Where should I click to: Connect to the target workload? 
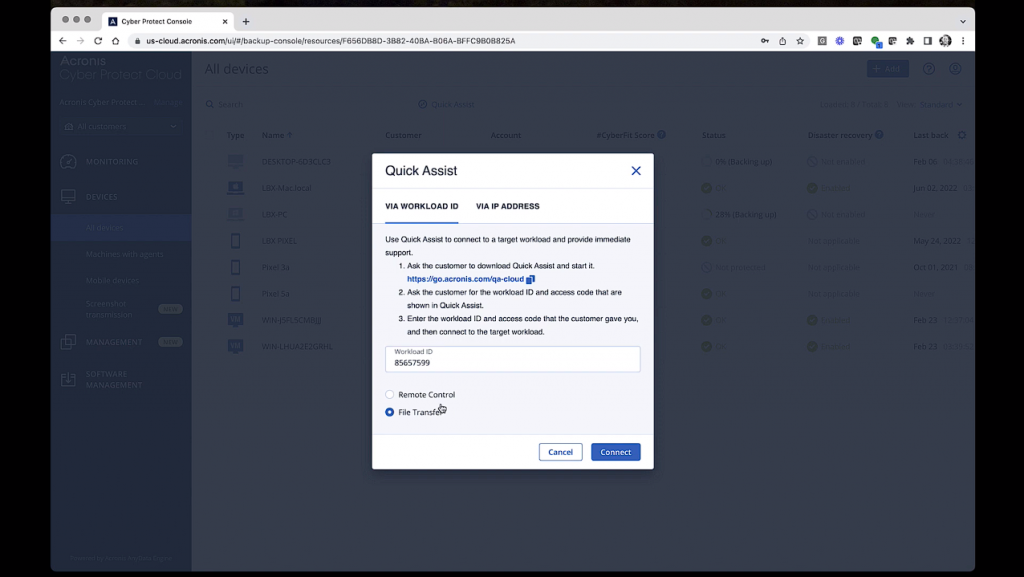click(616, 452)
